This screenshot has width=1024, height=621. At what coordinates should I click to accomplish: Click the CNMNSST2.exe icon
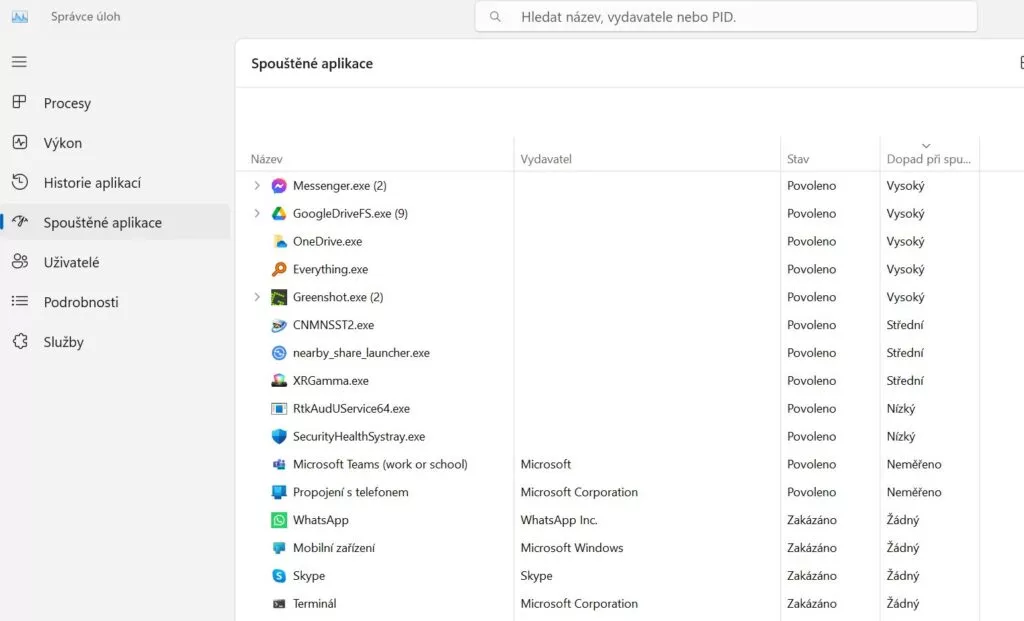(279, 325)
